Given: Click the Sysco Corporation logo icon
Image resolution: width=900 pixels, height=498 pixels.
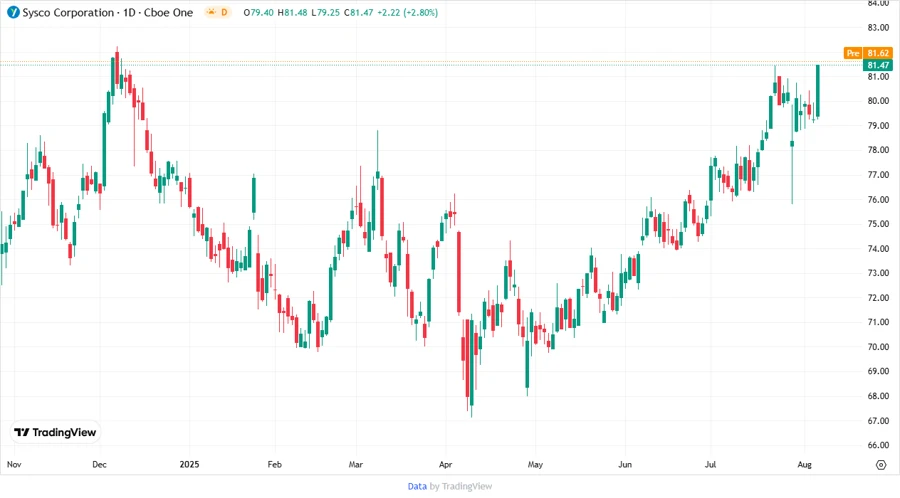Looking at the screenshot, I should tap(13, 12).
